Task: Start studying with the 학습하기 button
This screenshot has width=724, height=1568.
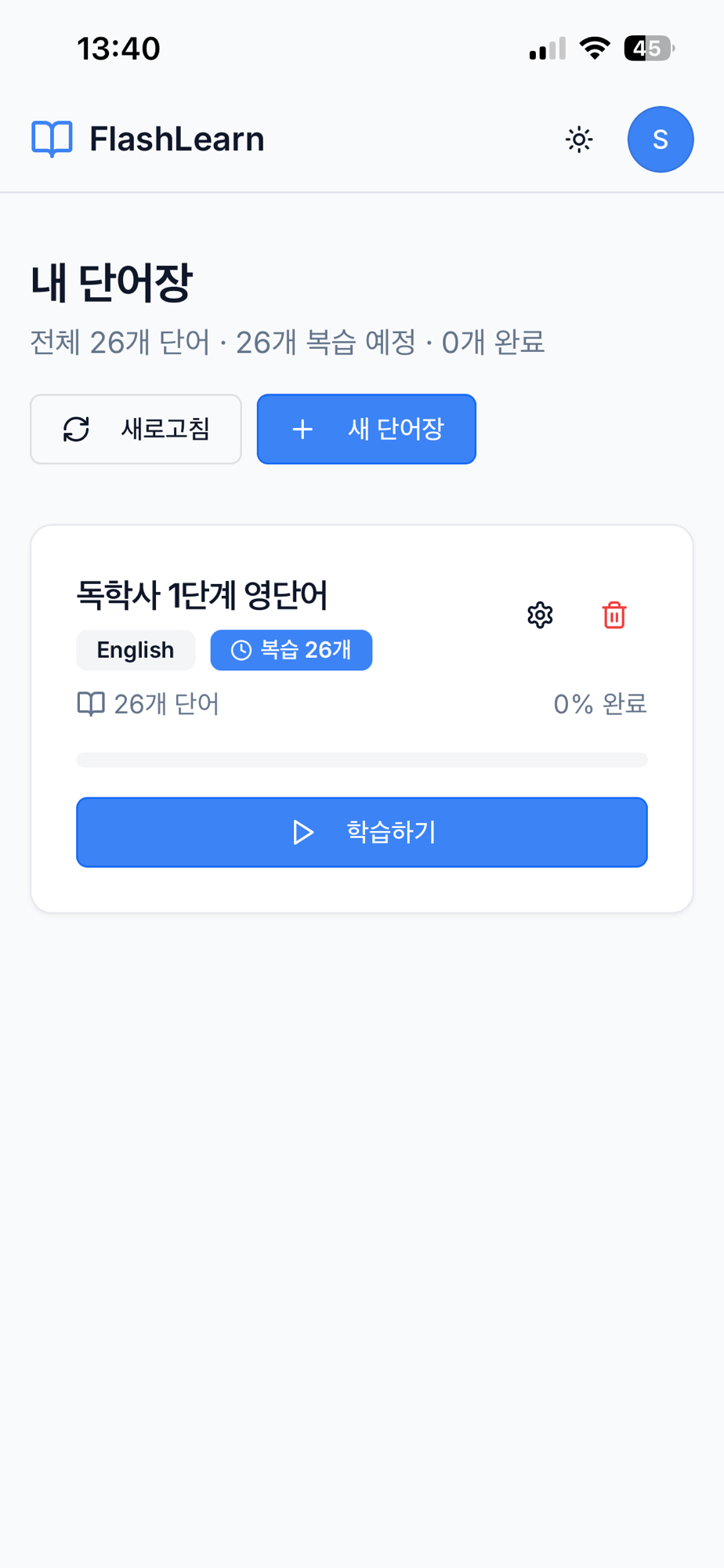Action: coord(361,832)
